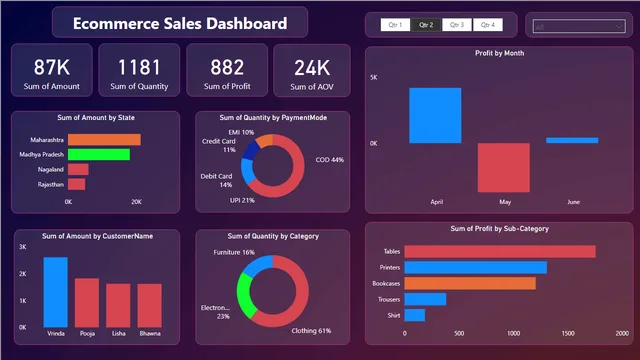Click the 'UPI 21%' label
Image resolution: width=640 pixels, height=360 pixels.
click(242, 200)
